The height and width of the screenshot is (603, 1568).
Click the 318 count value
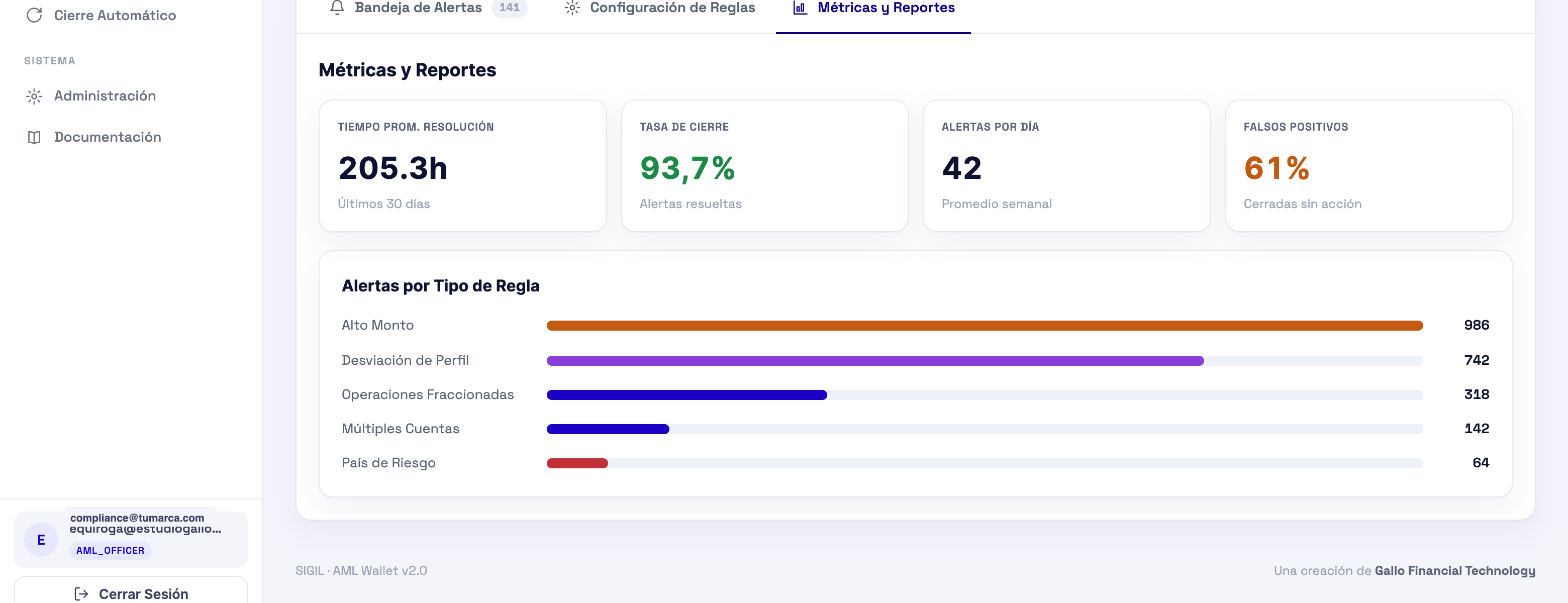click(1476, 395)
